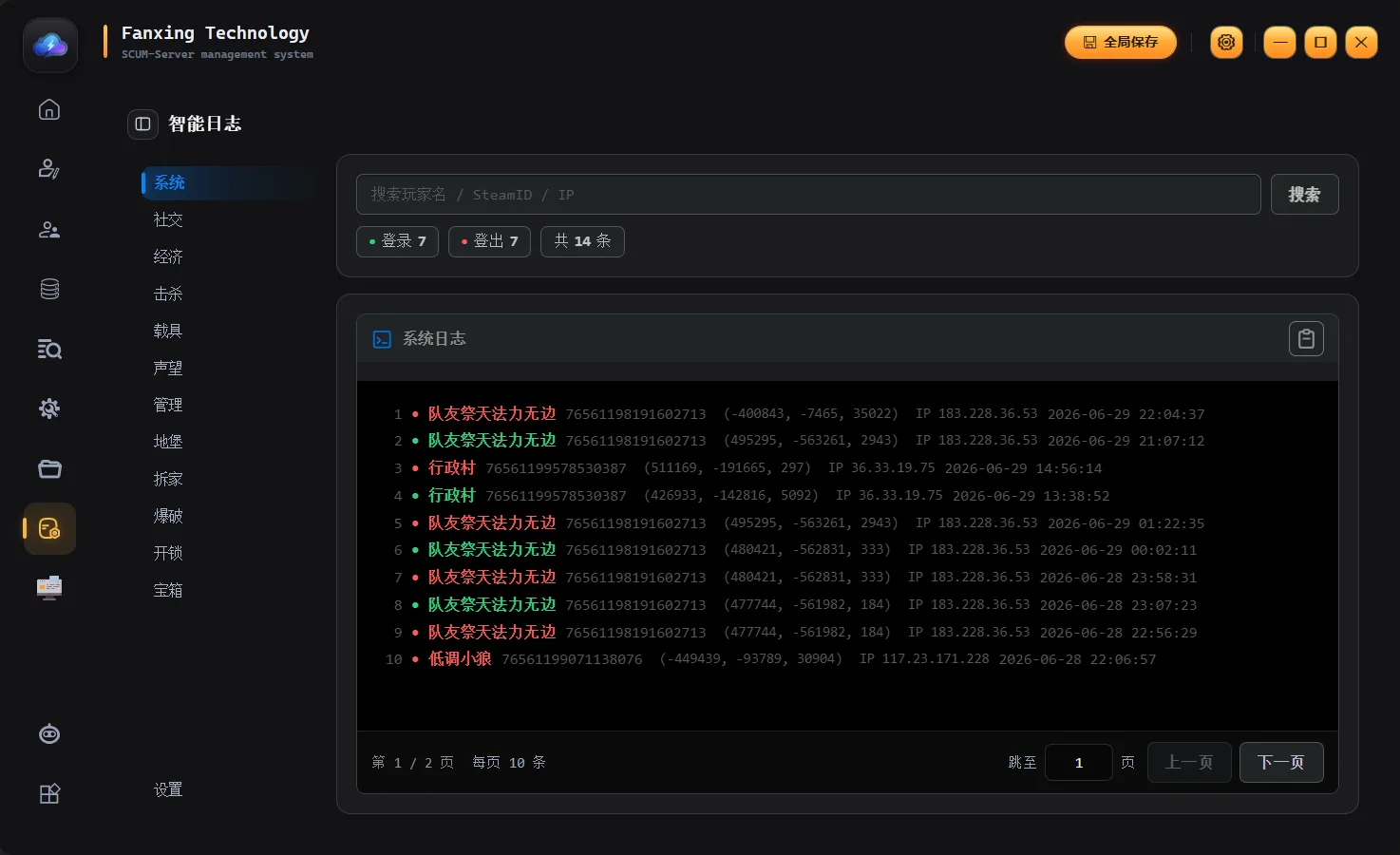
Task: Click the users group sidebar icon
Action: (49, 230)
